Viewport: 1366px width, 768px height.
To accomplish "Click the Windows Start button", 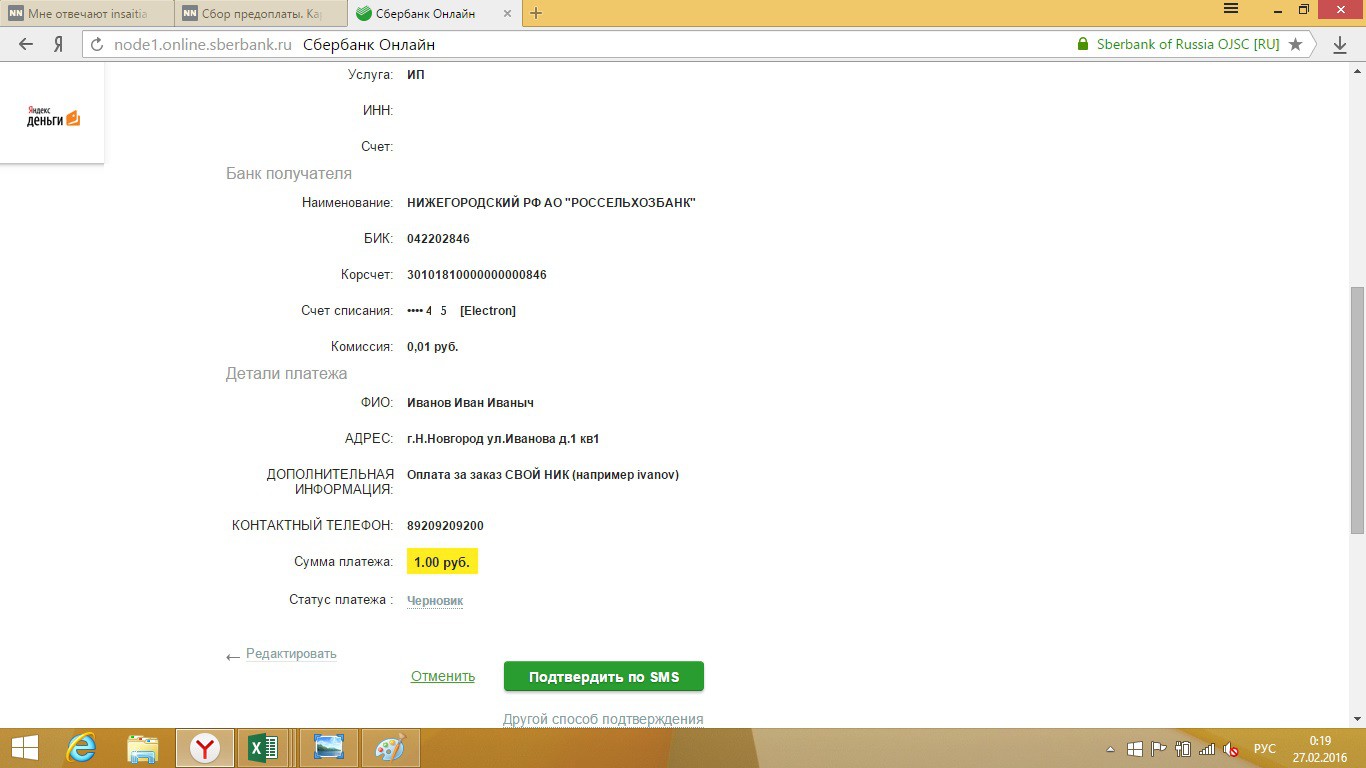I will point(25,748).
